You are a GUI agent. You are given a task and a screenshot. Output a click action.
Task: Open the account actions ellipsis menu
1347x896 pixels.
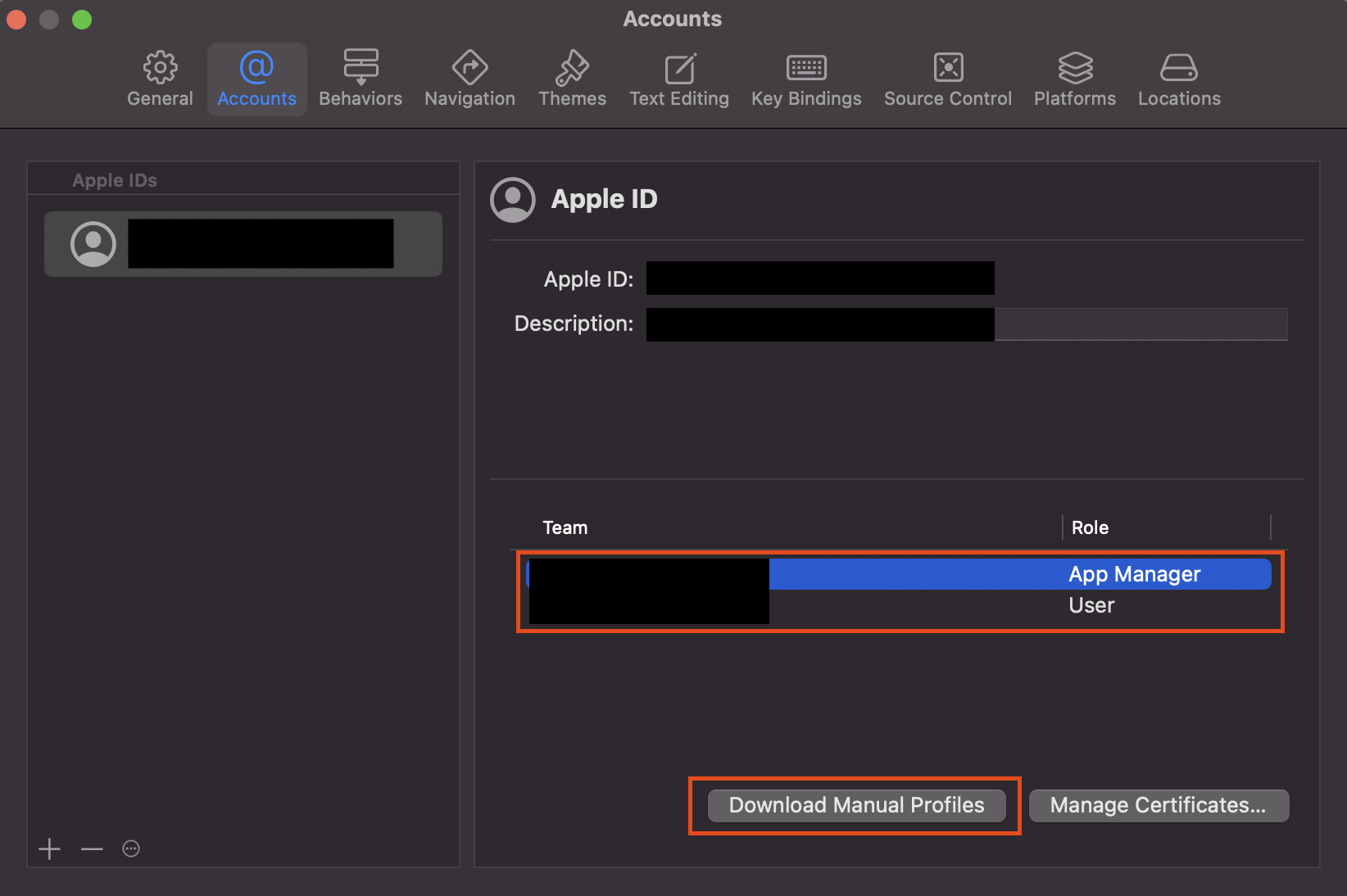point(131,848)
